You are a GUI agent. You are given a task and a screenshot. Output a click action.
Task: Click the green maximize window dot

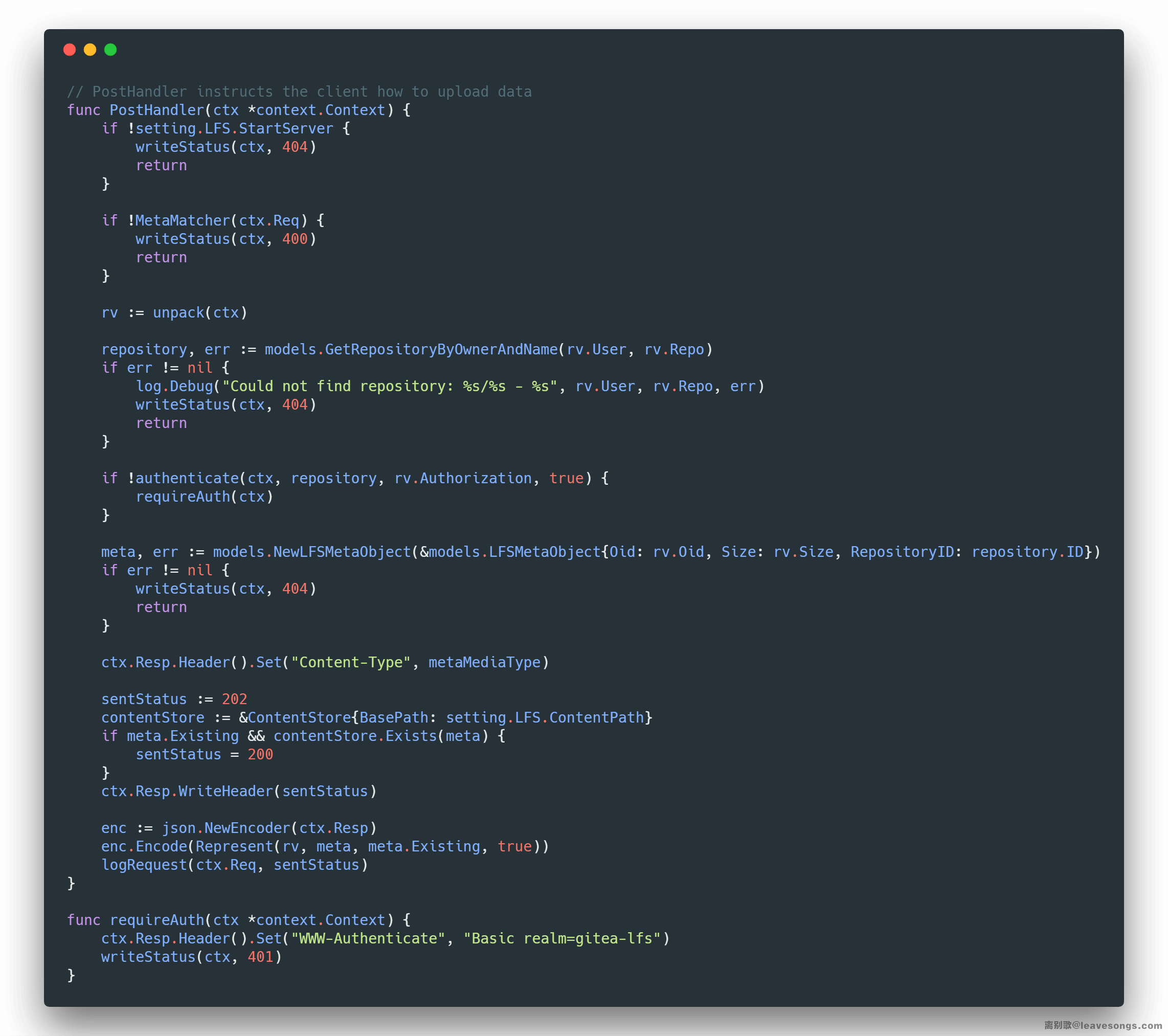(111, 50)
